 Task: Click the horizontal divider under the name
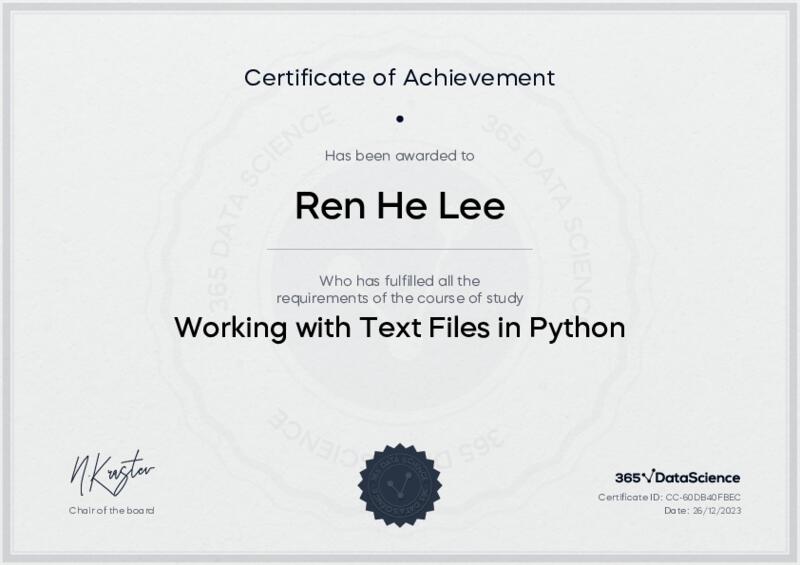[x=400, y=249]
